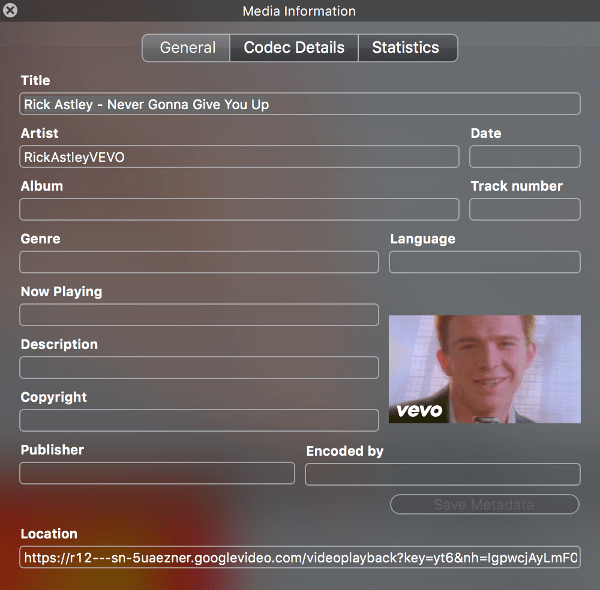600x590 pixels.
Task: Click the Artist field showing RickAstleyVEVO
Action: [239, 156]
